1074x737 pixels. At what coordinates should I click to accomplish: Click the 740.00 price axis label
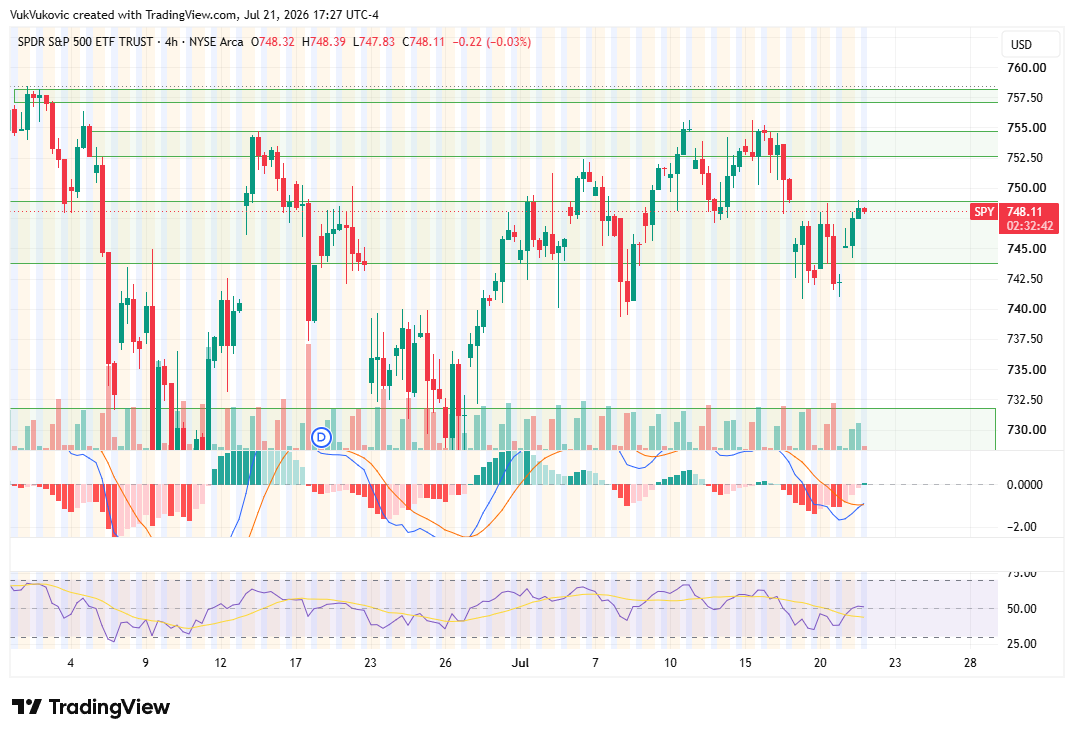(1027, 309)
